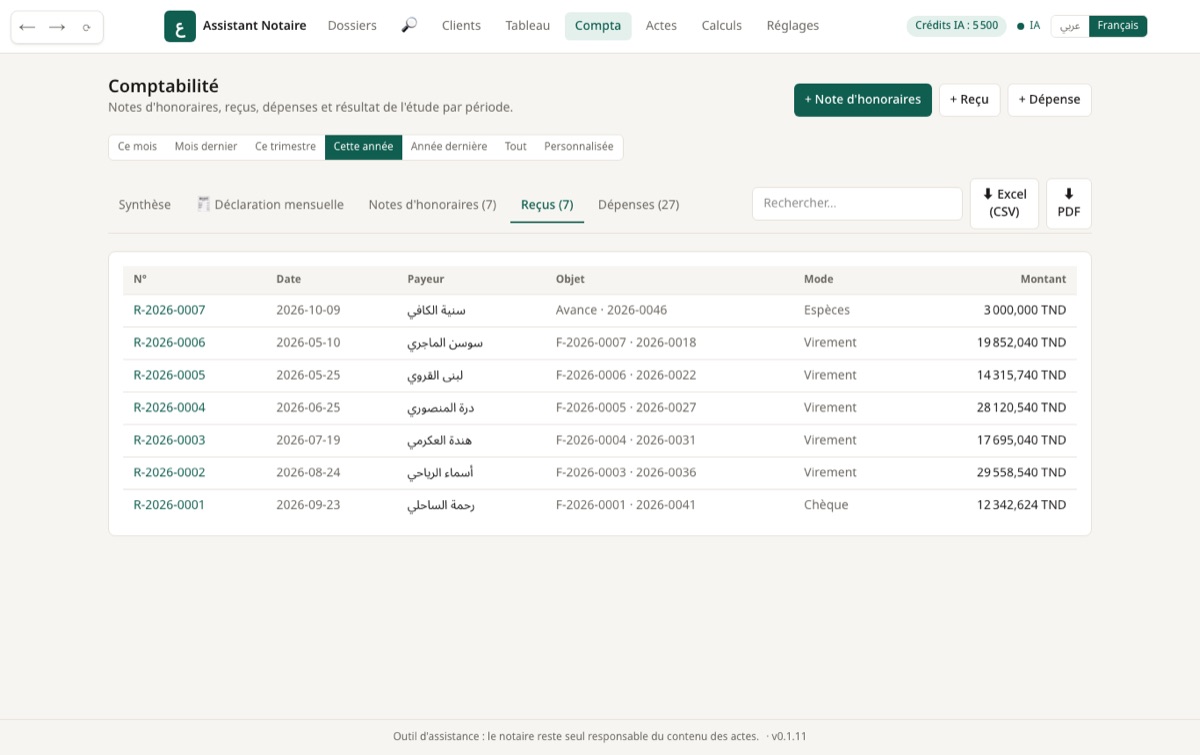Screen dimensions: 1200x755
Task: Click the green Assistant Notaire logo
Action: click(x=180, y=26)
